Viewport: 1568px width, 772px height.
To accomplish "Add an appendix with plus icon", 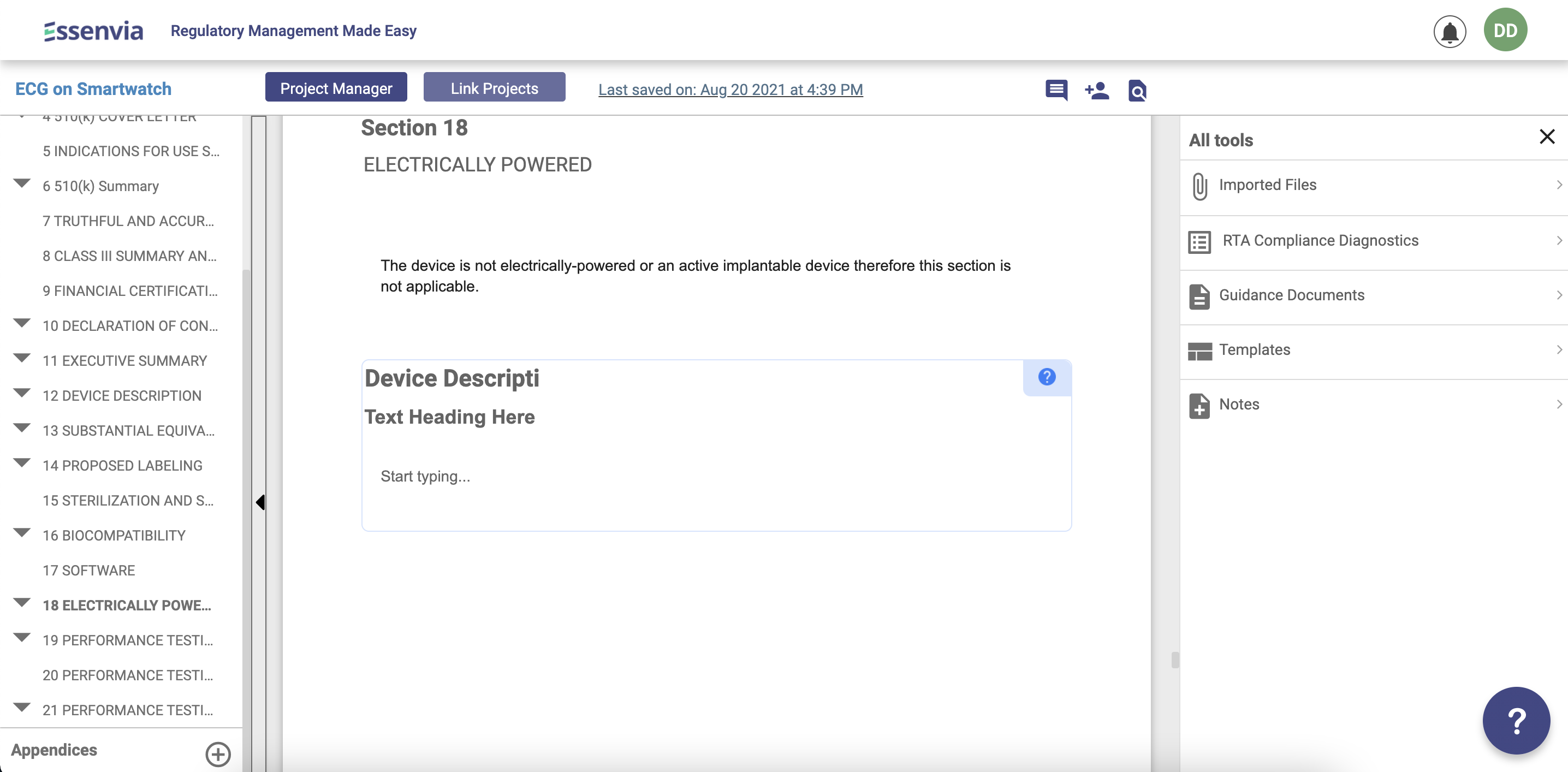I will click(x=217, y=754).
